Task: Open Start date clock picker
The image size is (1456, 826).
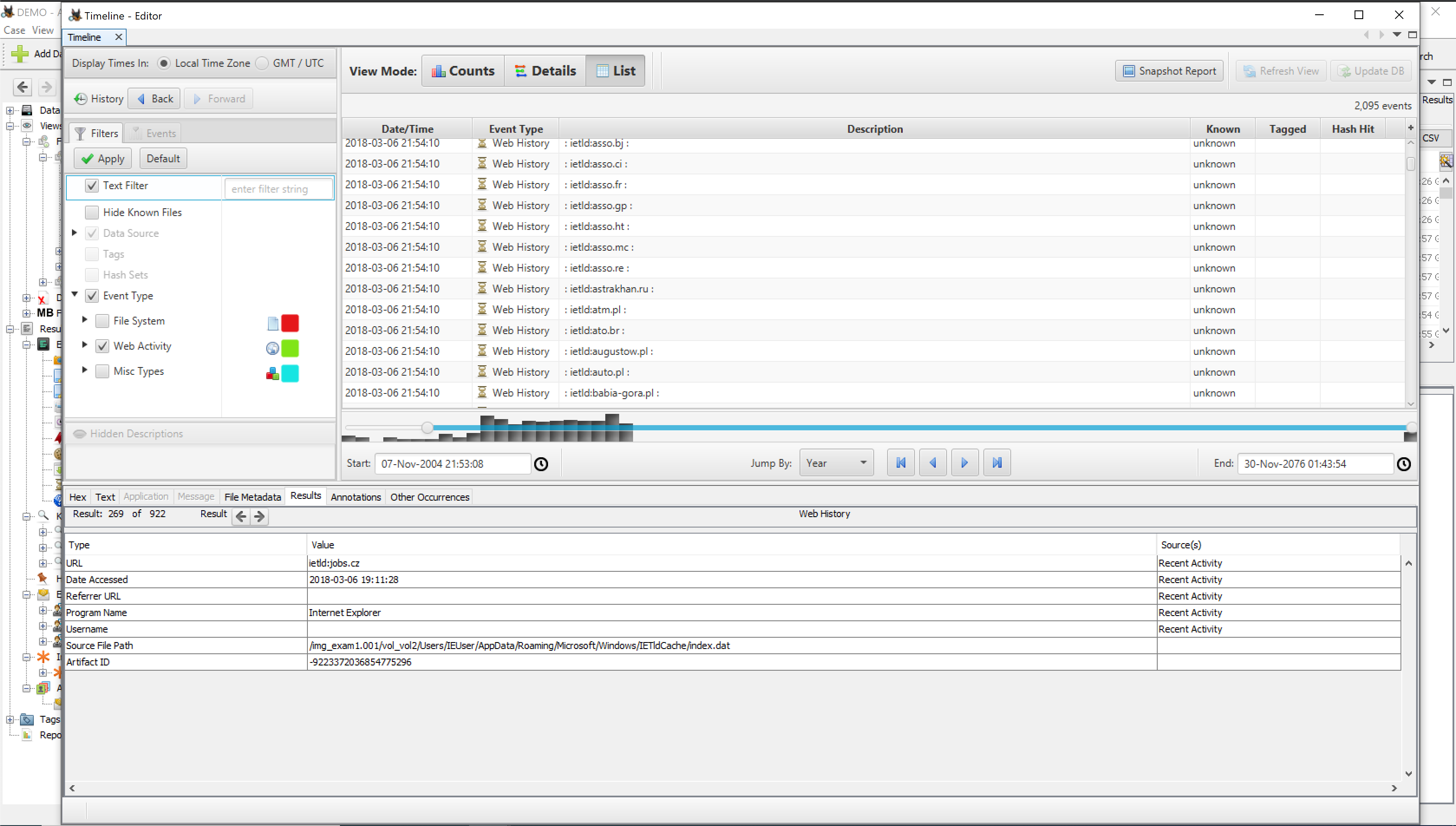Action: point(542,464)
